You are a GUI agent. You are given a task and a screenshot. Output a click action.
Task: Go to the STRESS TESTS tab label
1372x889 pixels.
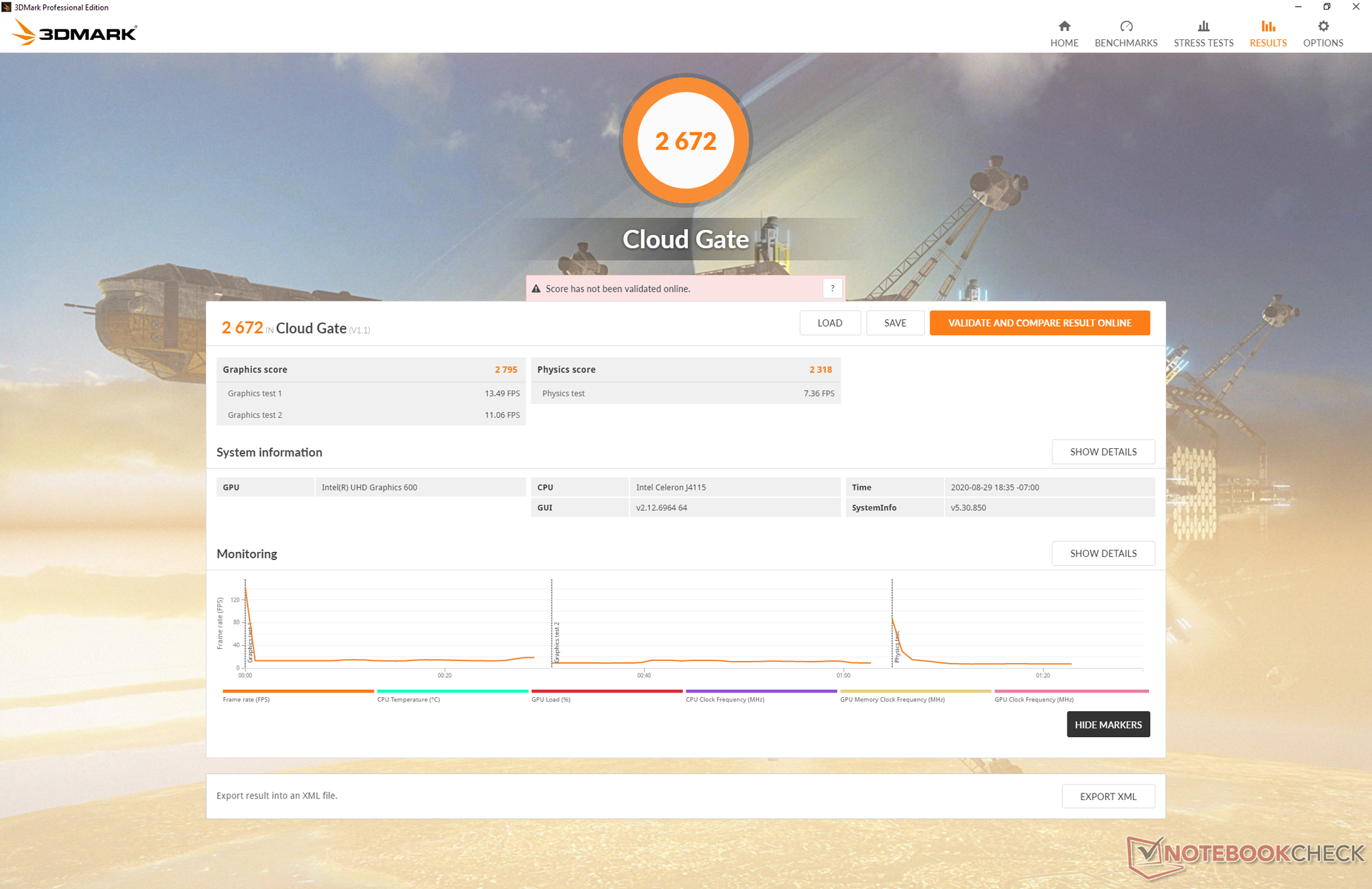click(x=1203, y=43)
